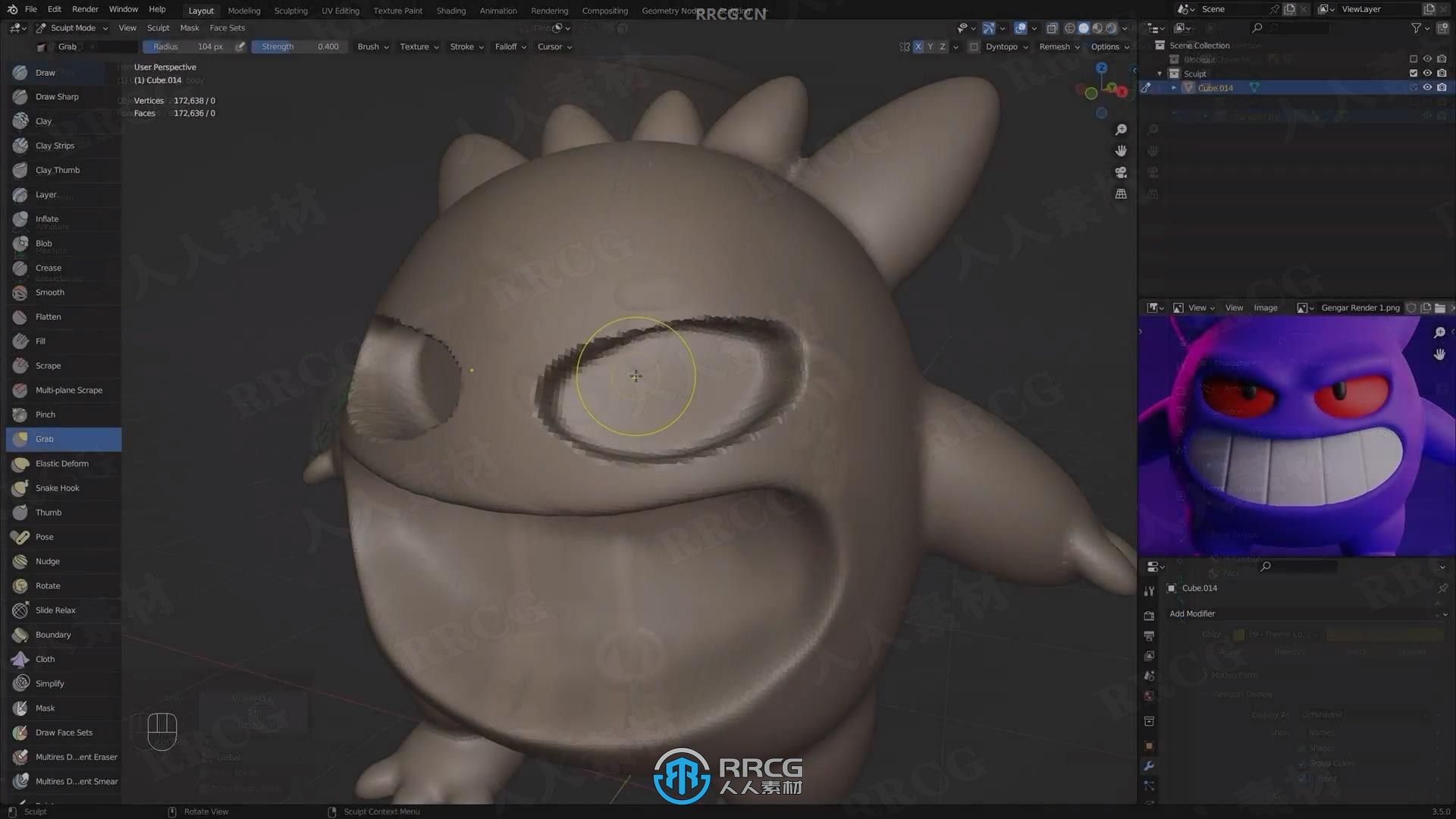Select the Multi-plane Scrape brush
This screenshot has width=1456, height=819.
[64, 391]
